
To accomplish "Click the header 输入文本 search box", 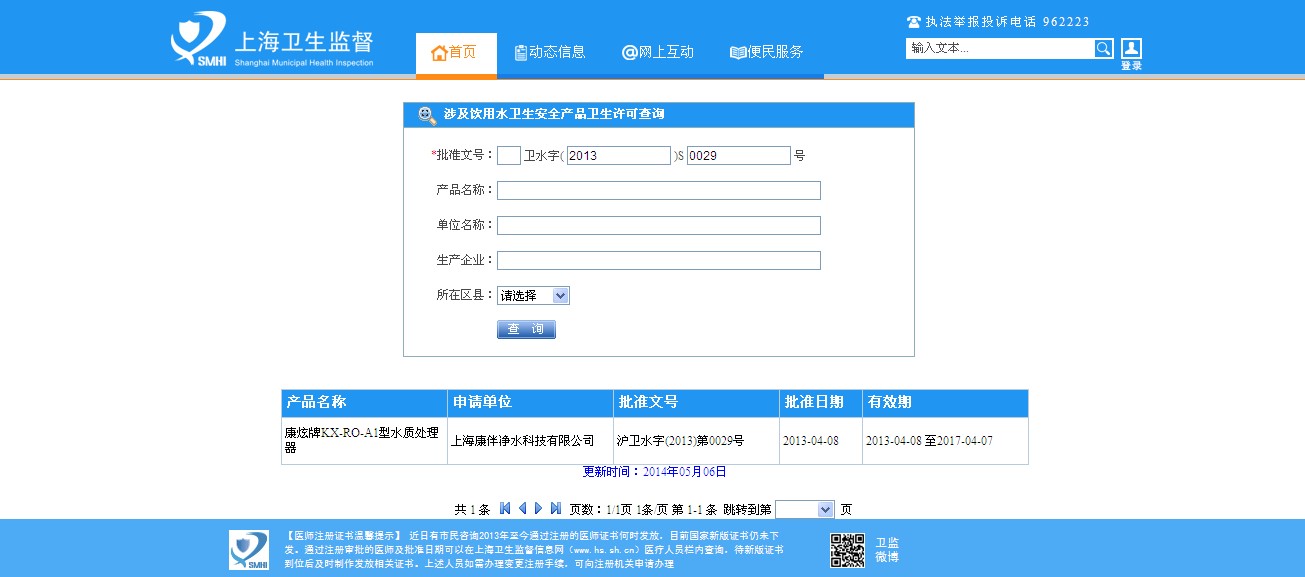I will tap(1000, 48).
